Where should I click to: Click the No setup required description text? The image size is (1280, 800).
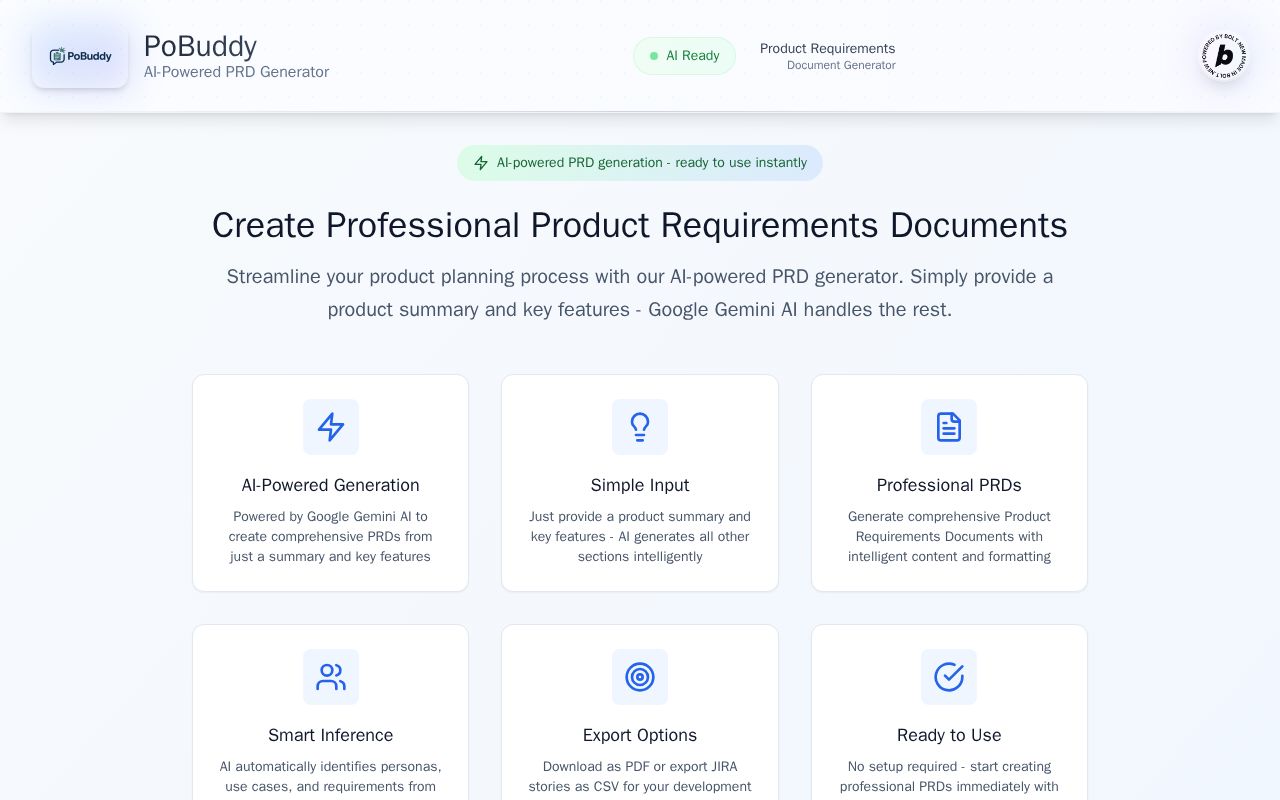(949, 777)
